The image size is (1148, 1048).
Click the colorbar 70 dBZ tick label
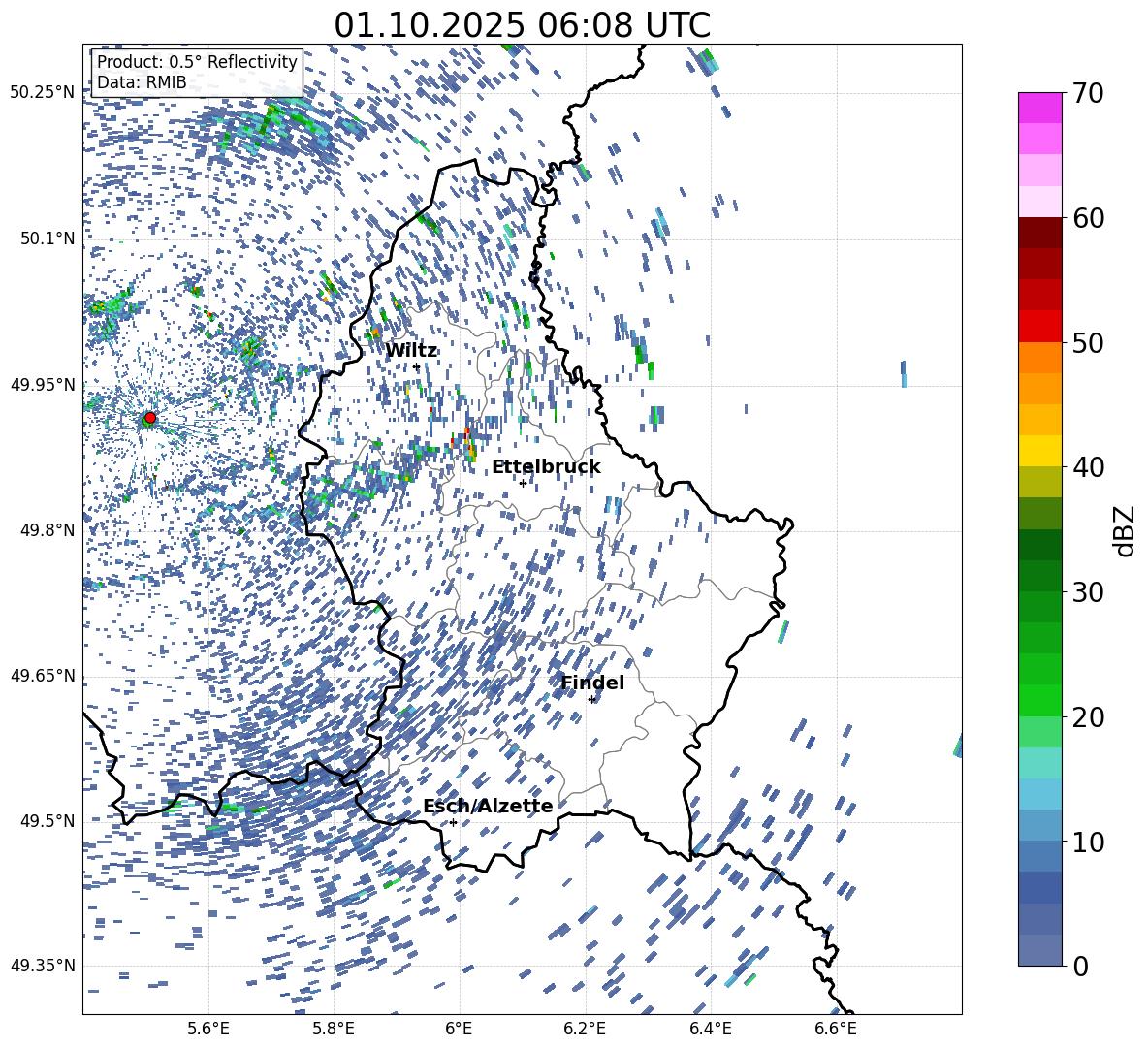[x=1088, y=93]
